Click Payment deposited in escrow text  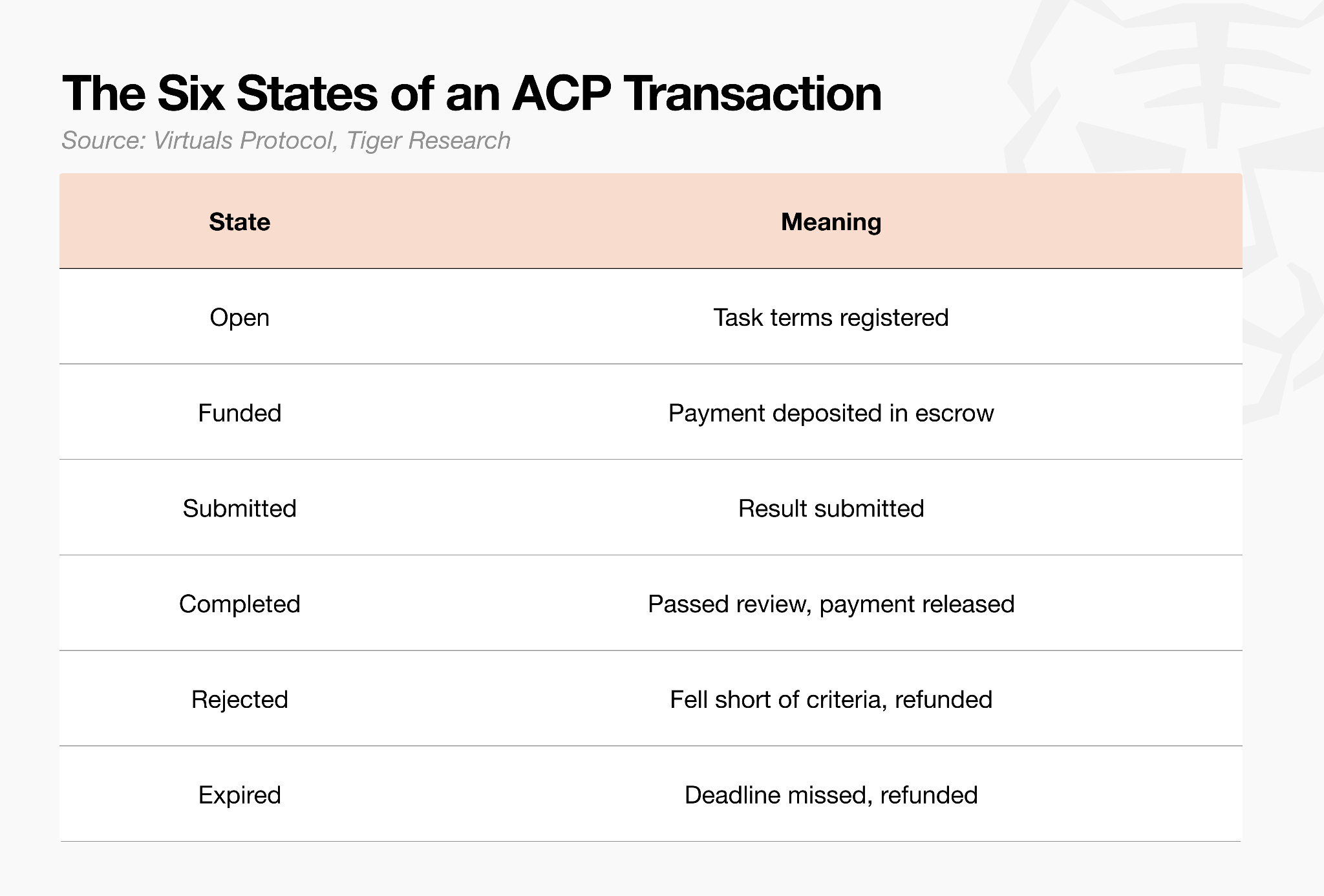point(831,413)
